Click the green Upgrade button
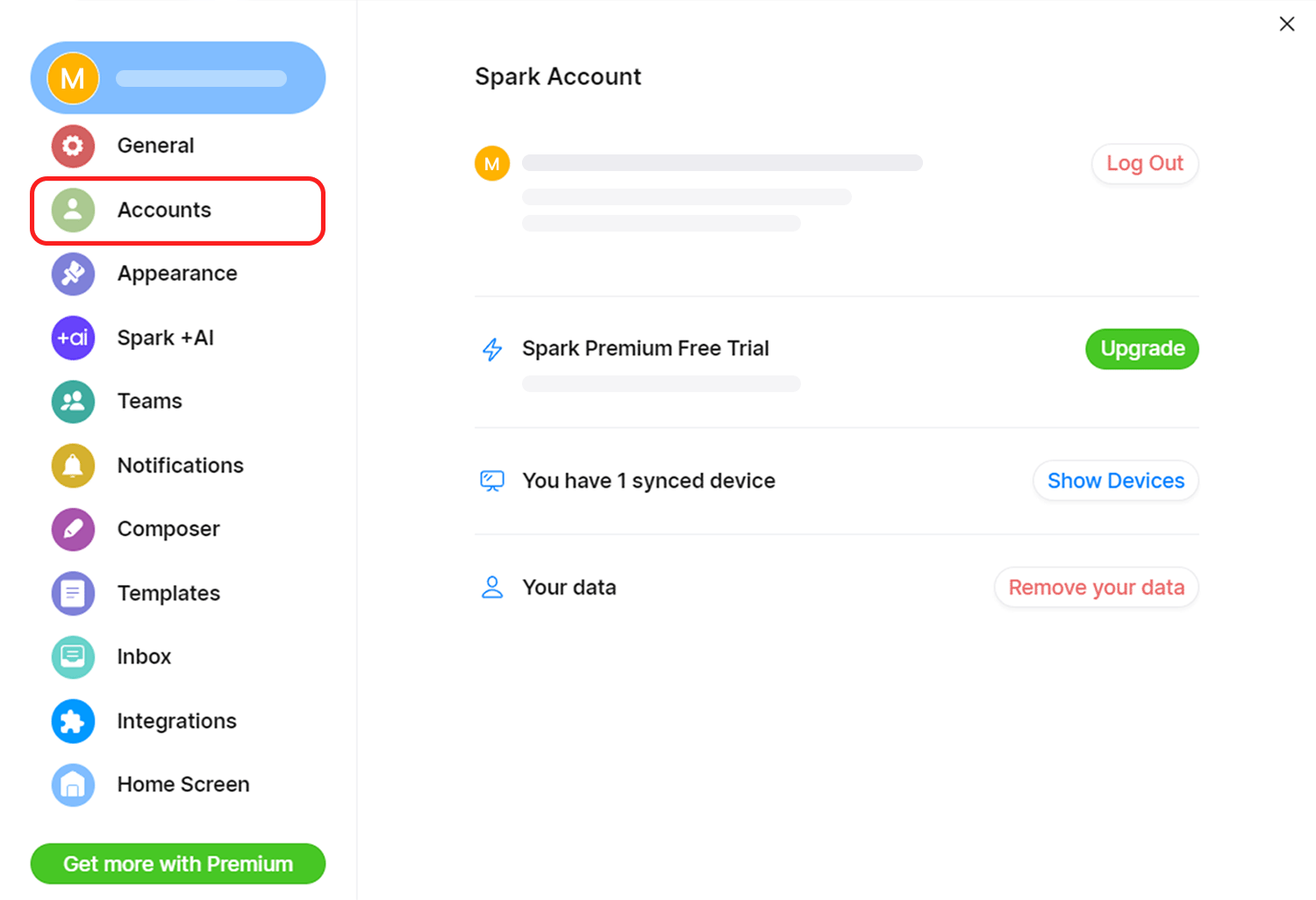This screenshot has width=1316, height=900. point(1142,349)
